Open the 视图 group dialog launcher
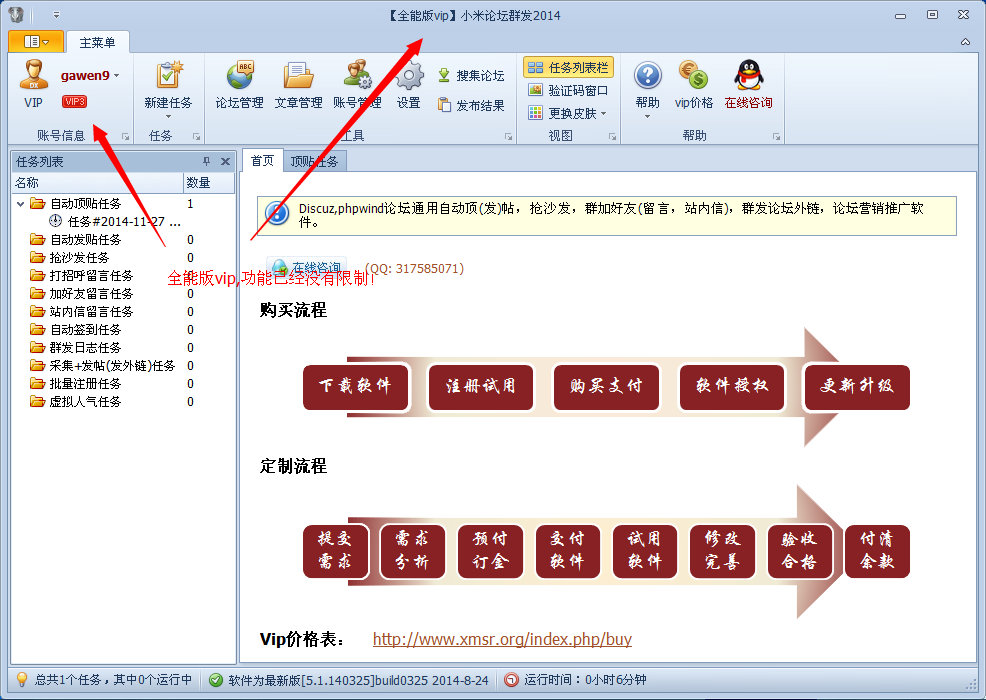Image resolution: width=986 pixels, height=700 pixels. coord(612,136)
